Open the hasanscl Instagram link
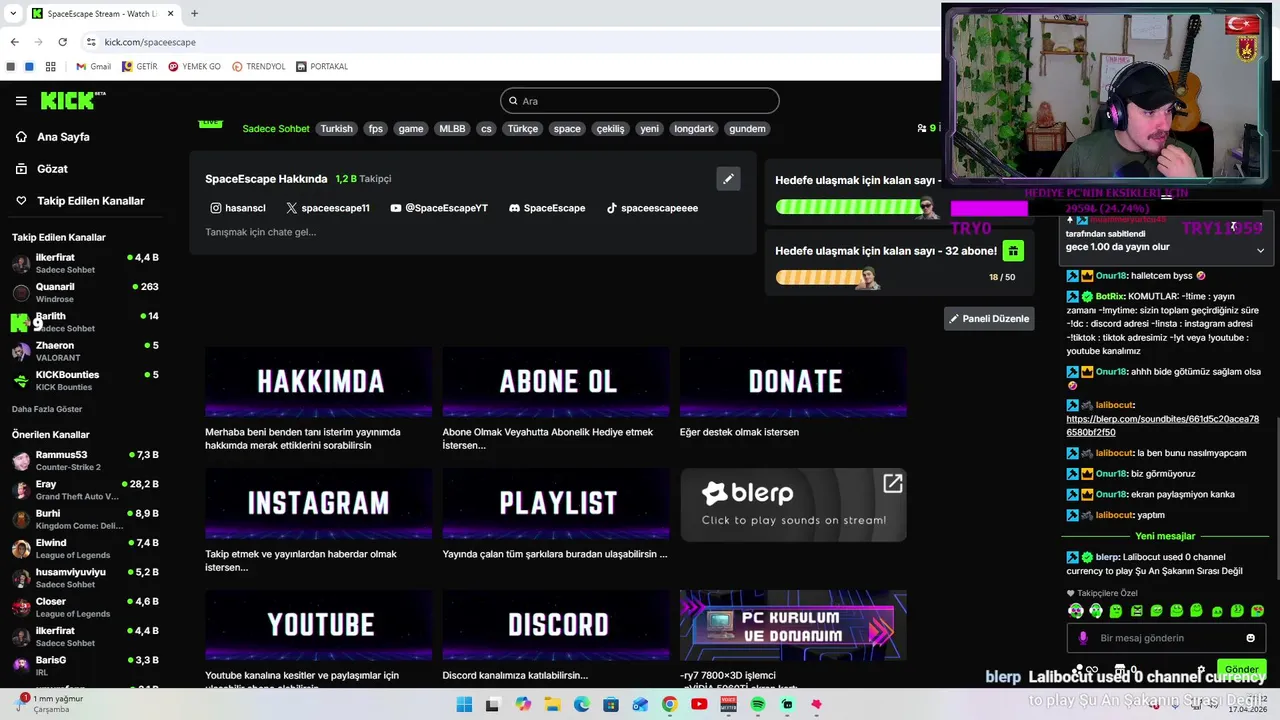1280x720 pixels. [237, 208]
